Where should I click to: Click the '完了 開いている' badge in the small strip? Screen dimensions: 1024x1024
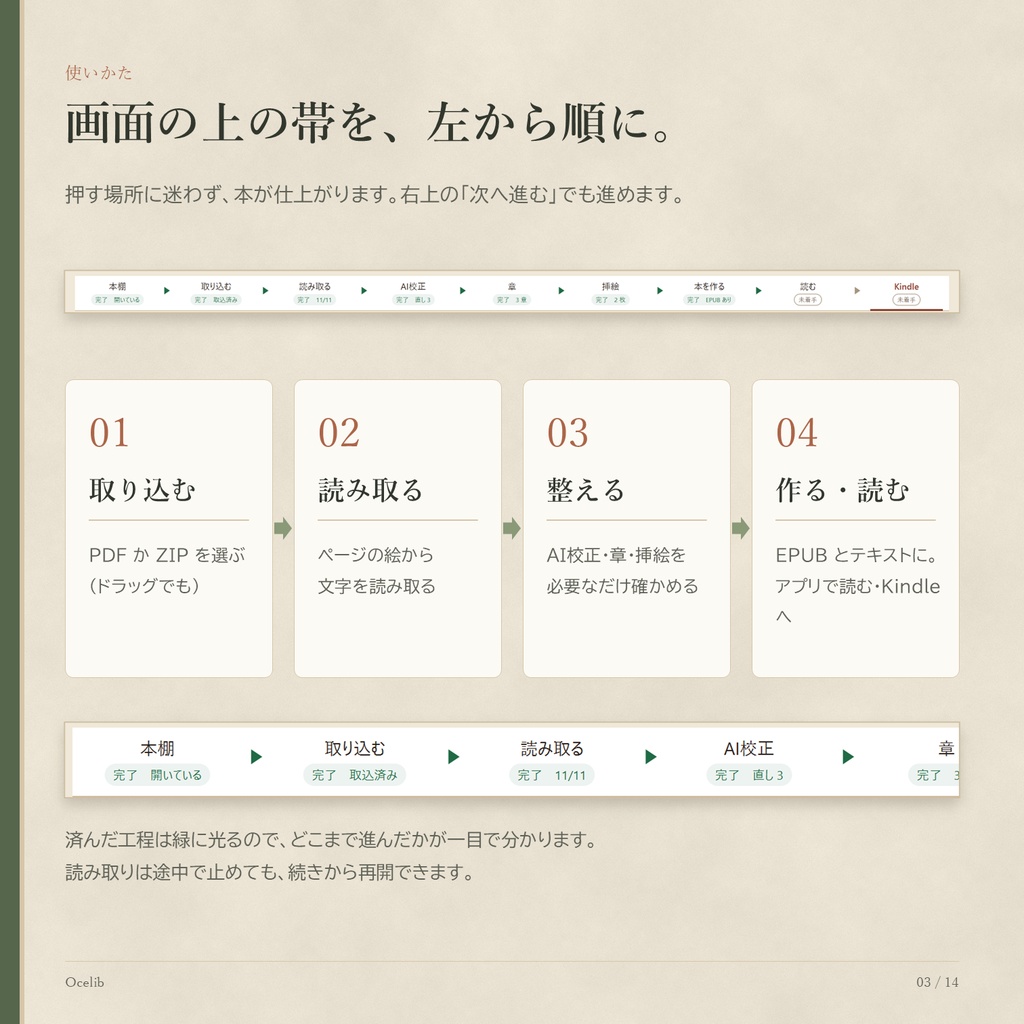point(118,300)
